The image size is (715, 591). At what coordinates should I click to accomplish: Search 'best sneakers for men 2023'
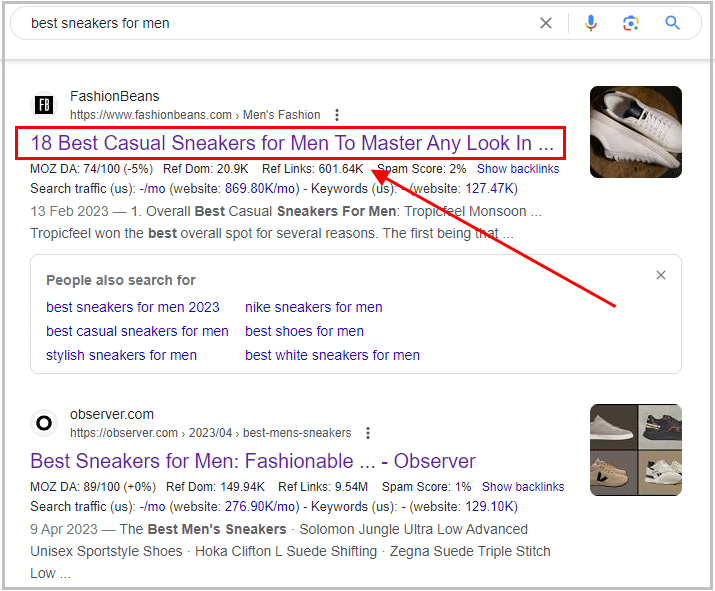coord(133,307)
